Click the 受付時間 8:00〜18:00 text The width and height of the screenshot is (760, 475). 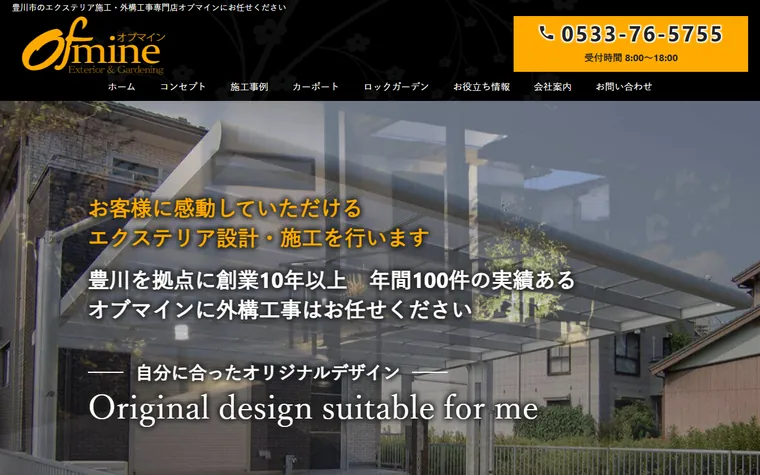pos(631,58)
